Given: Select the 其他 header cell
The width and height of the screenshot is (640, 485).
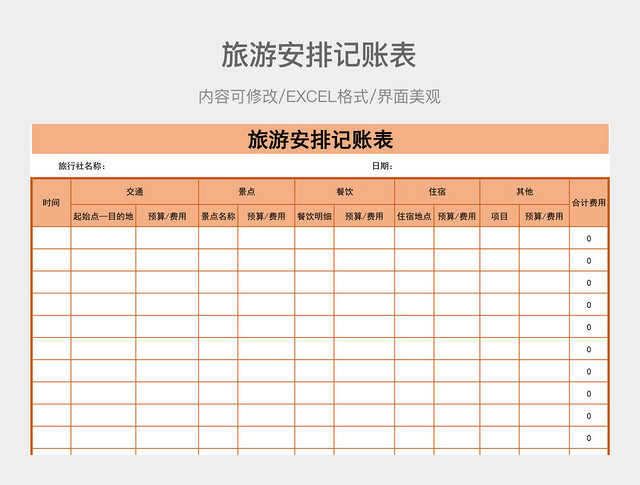Looking at the screenshot, I should [x=524, y=191].
